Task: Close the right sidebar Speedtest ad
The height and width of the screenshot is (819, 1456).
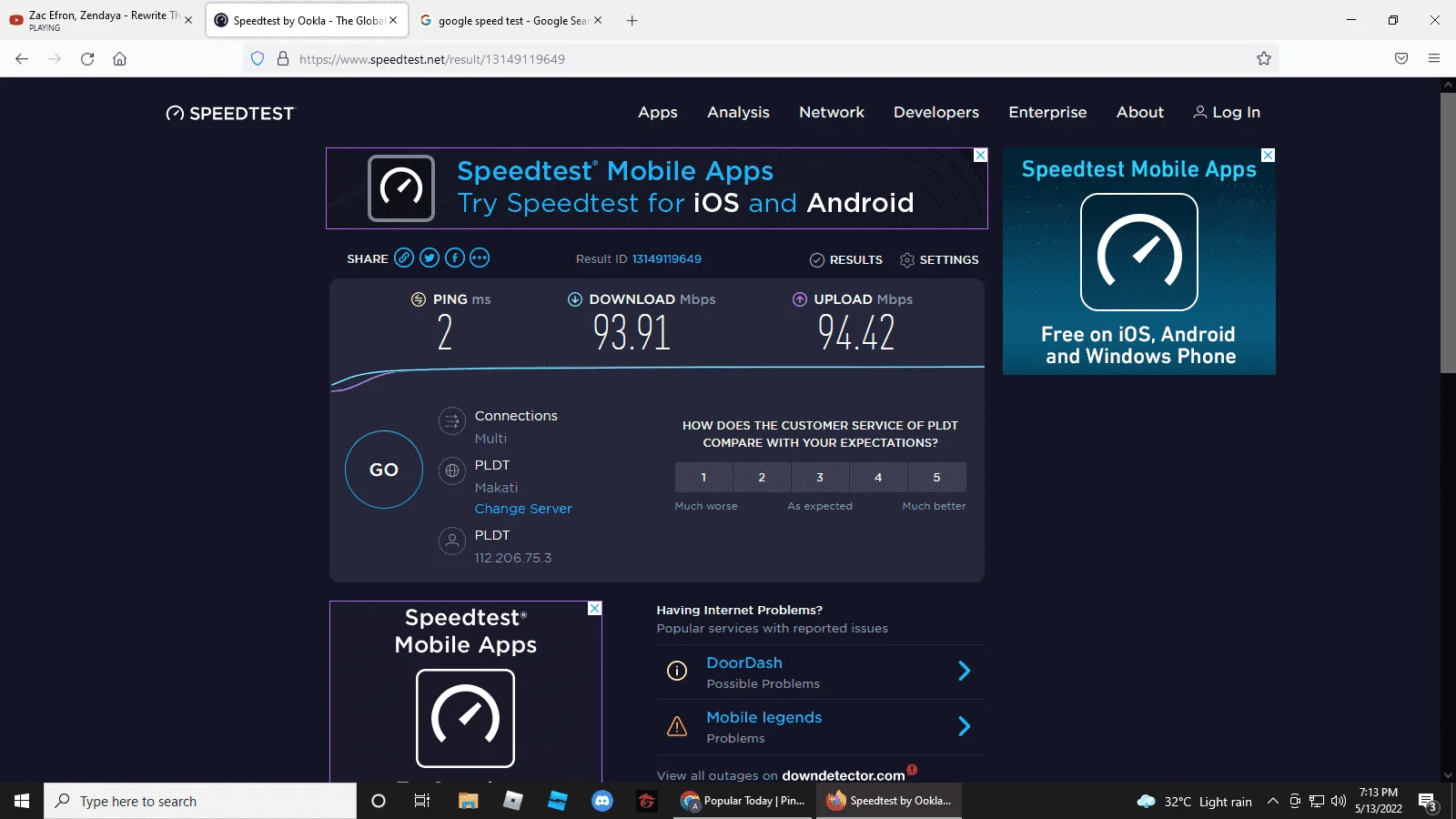Action: click(x=1268, y=156)
